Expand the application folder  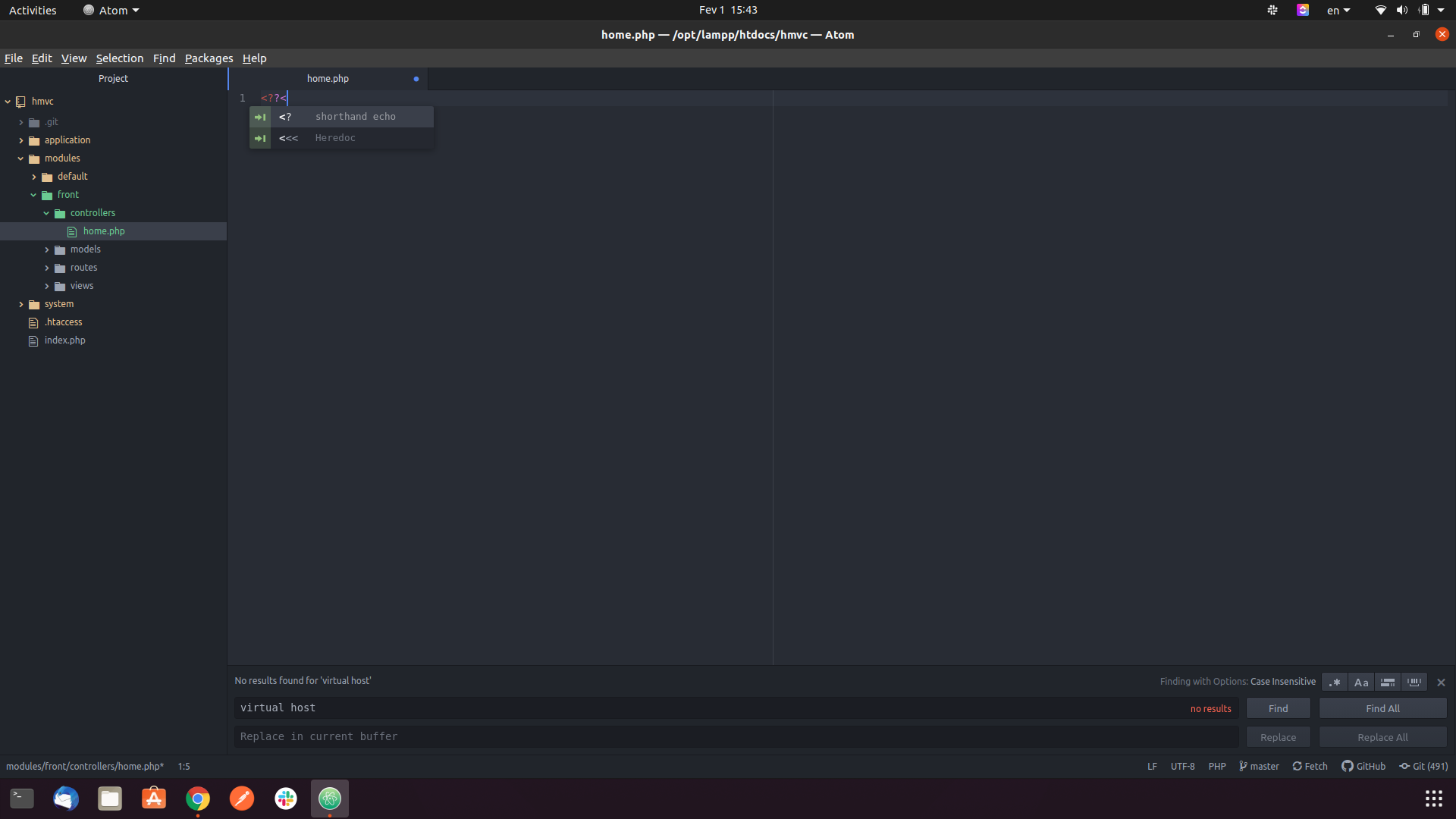point(21,140)
